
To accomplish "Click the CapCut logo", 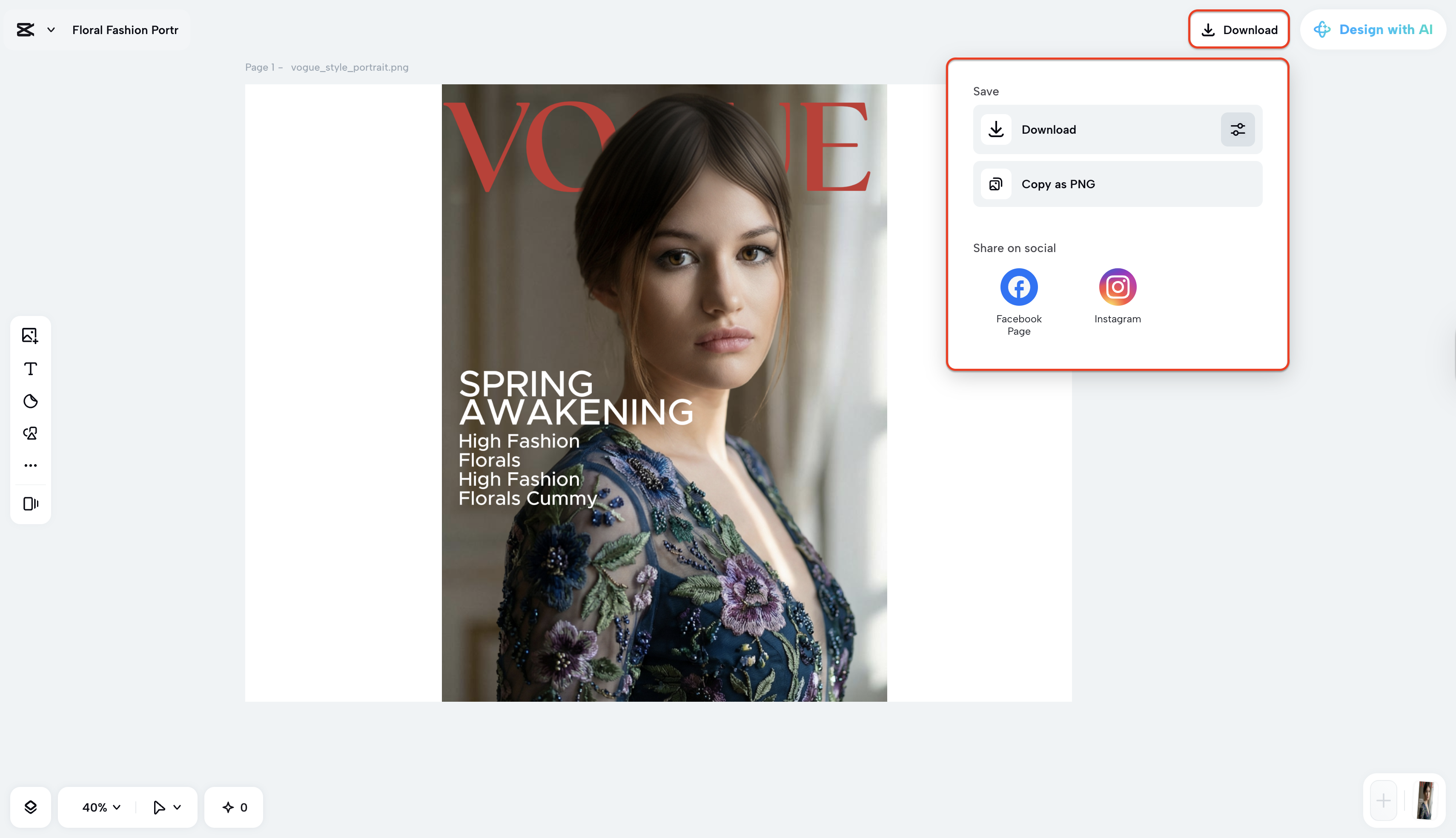I will point(25,30).
